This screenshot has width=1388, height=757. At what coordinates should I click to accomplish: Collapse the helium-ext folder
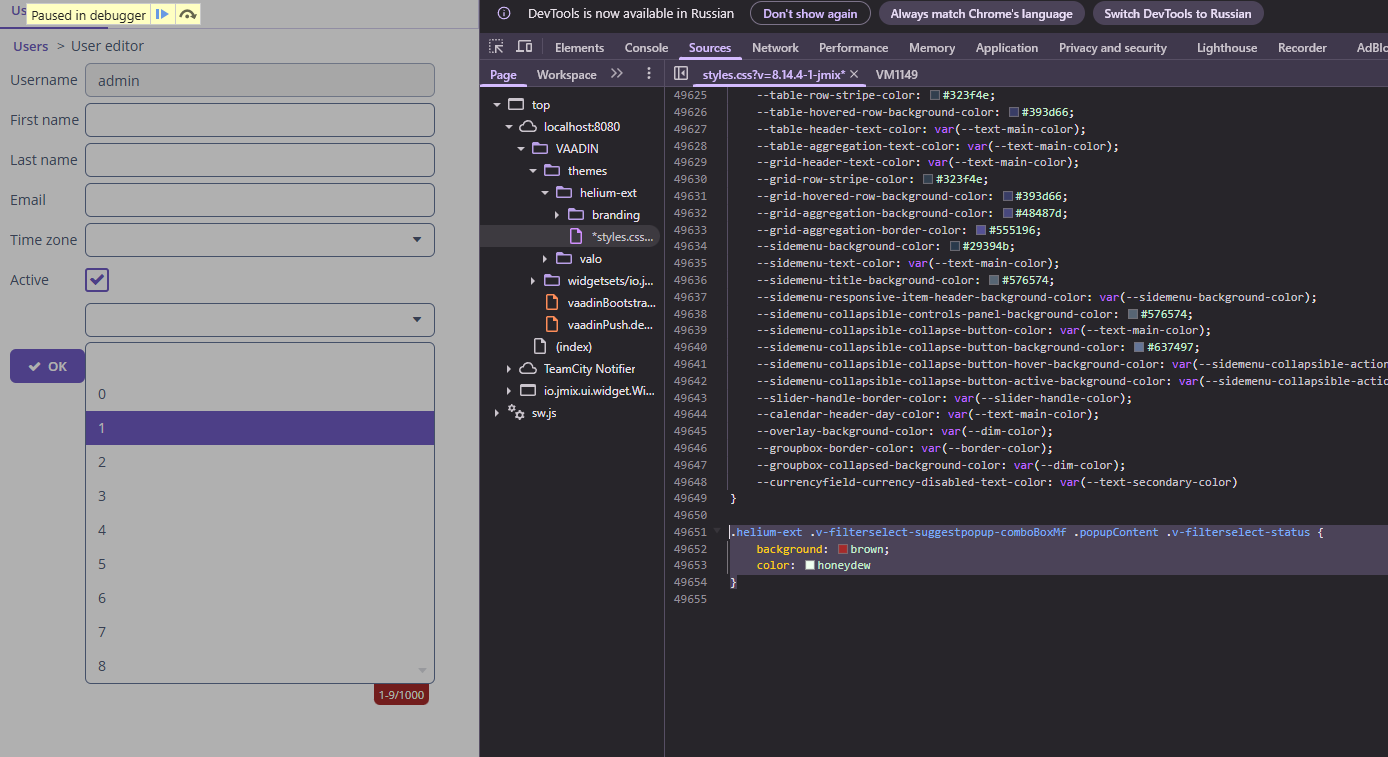[x=545, y=193]
